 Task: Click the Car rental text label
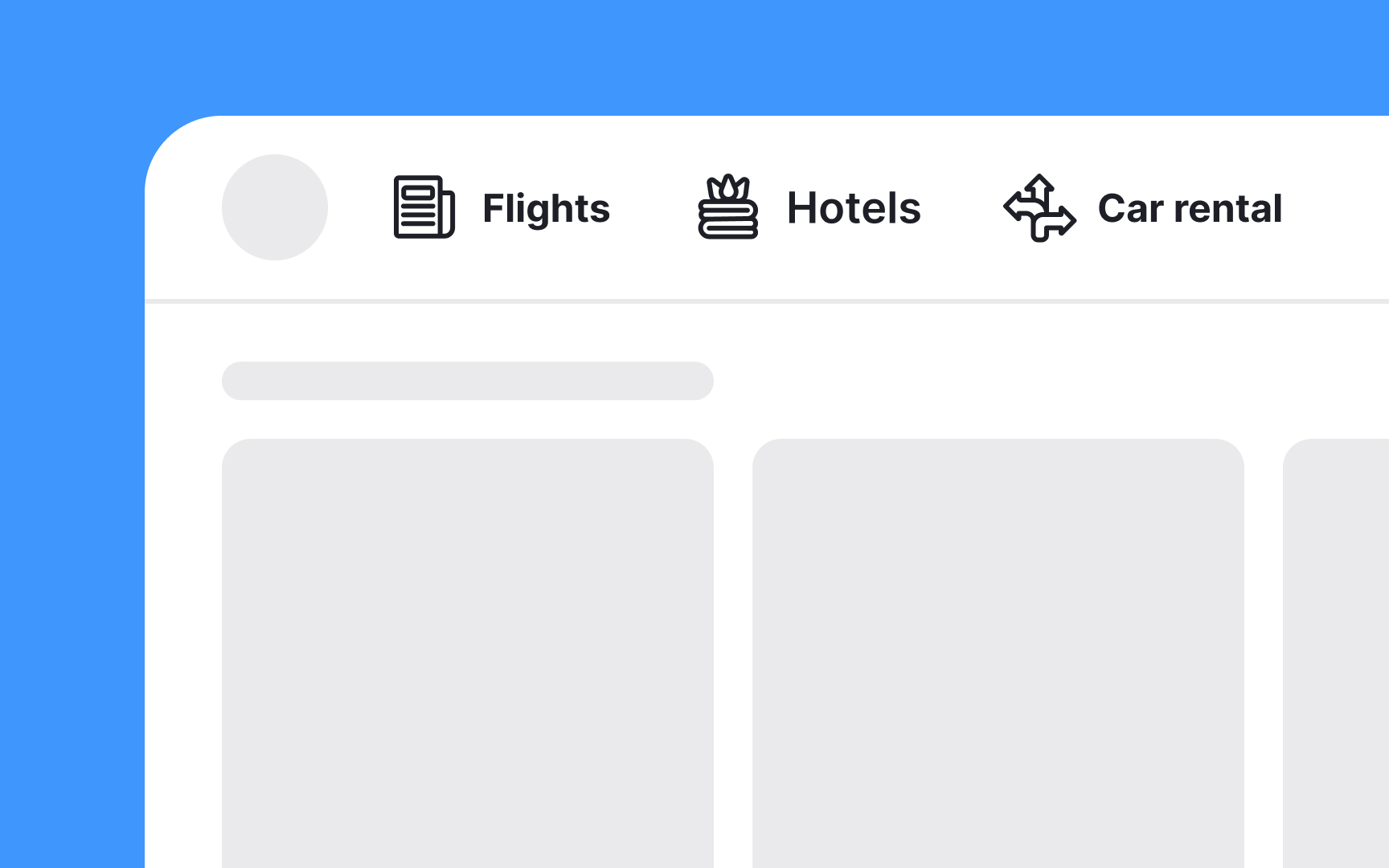[1190, 208]
